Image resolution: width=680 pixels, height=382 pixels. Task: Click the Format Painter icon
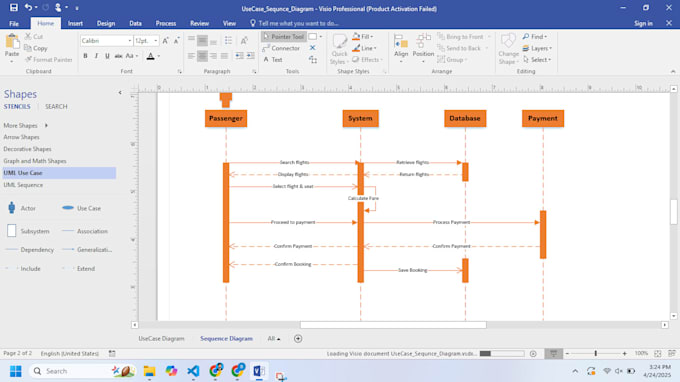click(29, 60)
